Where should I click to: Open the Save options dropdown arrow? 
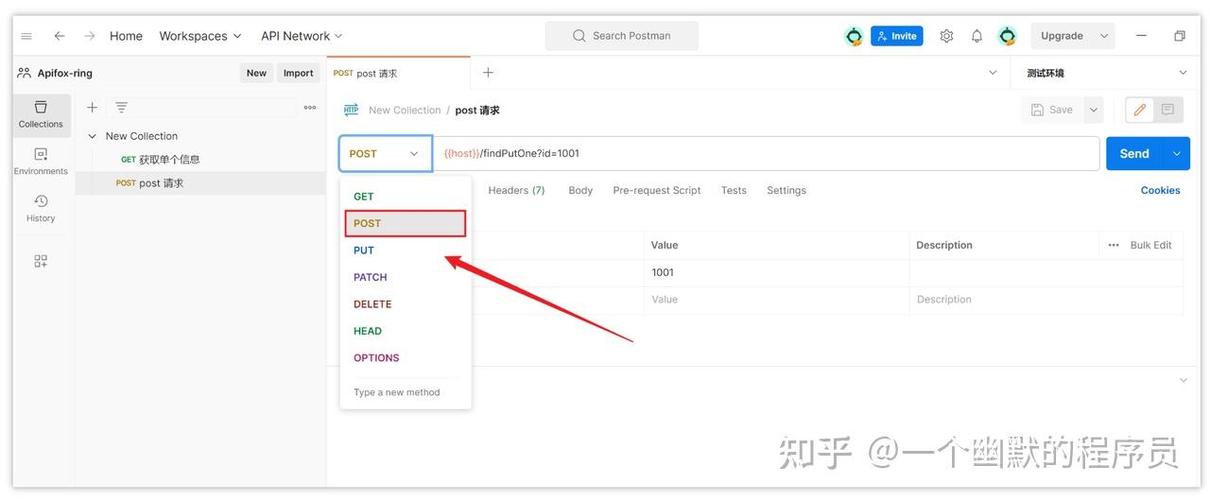pos(1093,110)
